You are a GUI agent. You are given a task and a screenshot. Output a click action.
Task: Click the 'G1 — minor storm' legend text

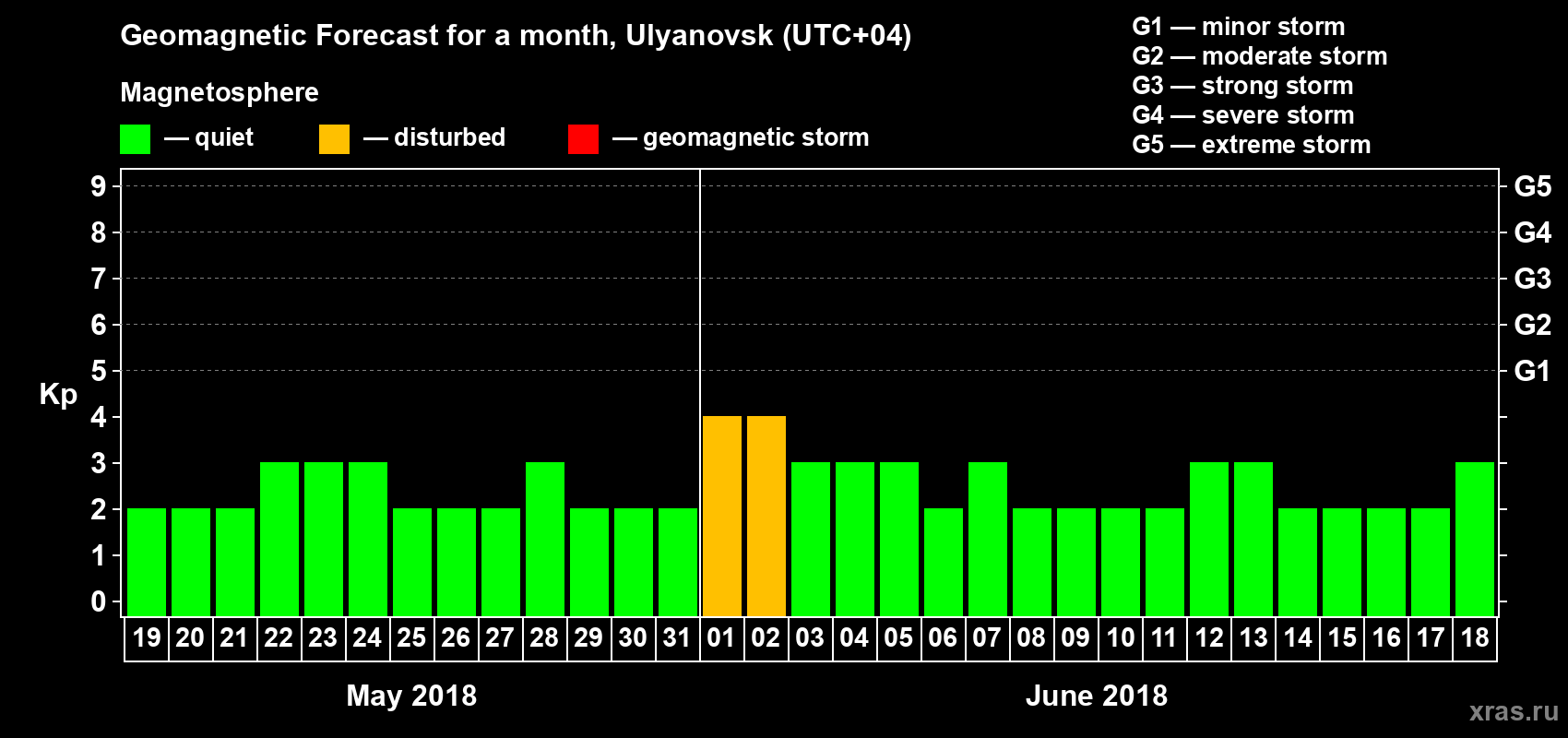tap(1239, 27)
